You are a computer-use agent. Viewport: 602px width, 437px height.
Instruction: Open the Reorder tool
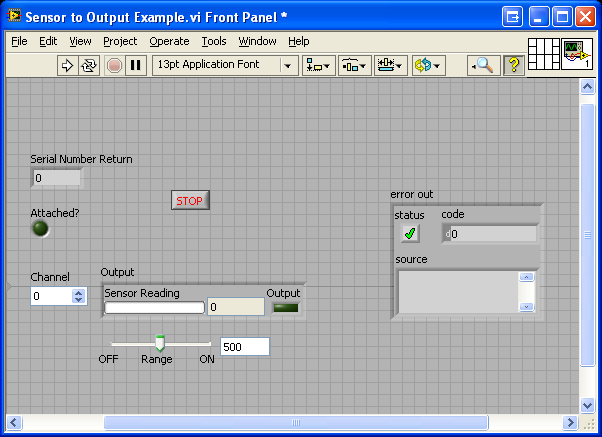(428, 66)
